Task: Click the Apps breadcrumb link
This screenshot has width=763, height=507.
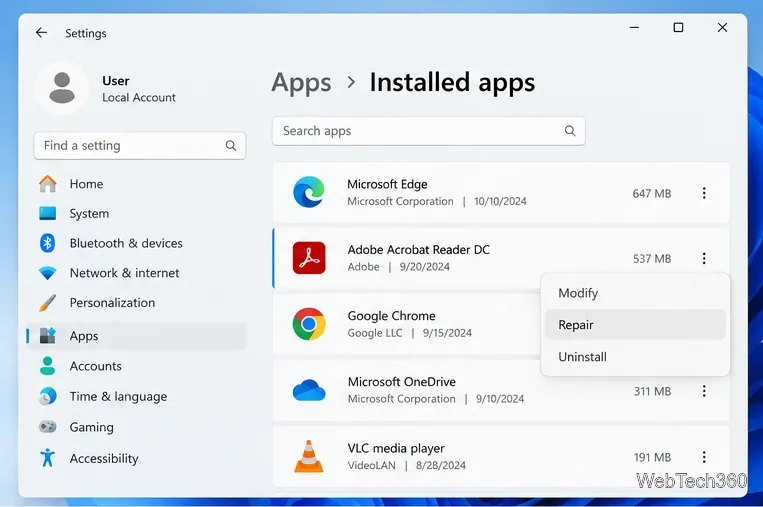Action: click(x=301, y=82)
